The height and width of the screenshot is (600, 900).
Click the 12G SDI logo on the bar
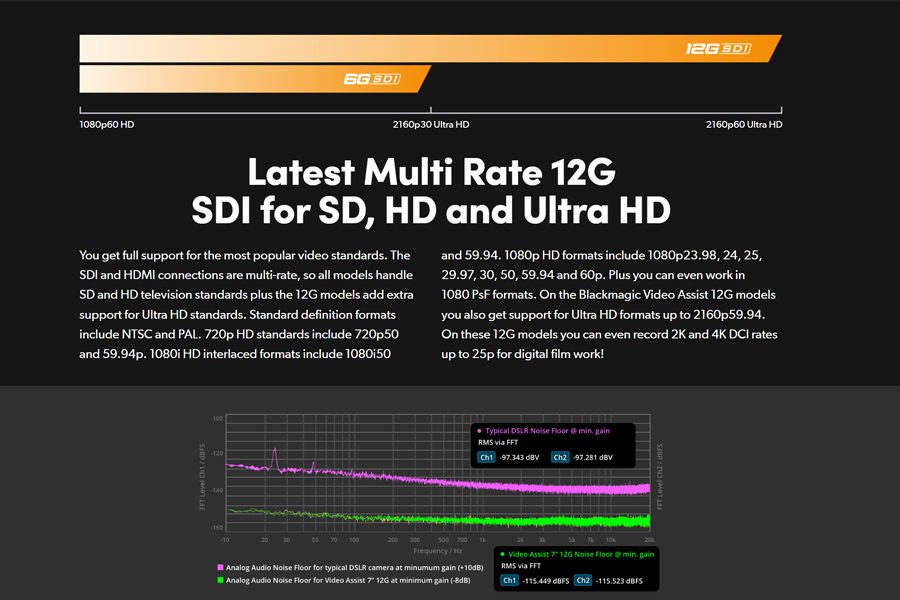(718, 49)
